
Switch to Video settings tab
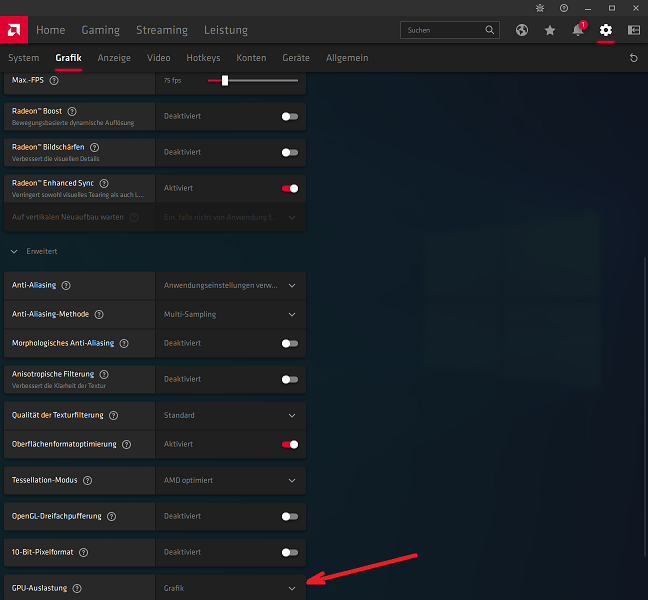(x=159, y=58)
